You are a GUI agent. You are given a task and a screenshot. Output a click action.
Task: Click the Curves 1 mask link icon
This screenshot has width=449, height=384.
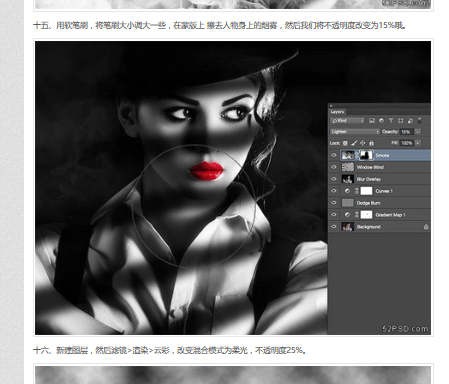[357, 191]
